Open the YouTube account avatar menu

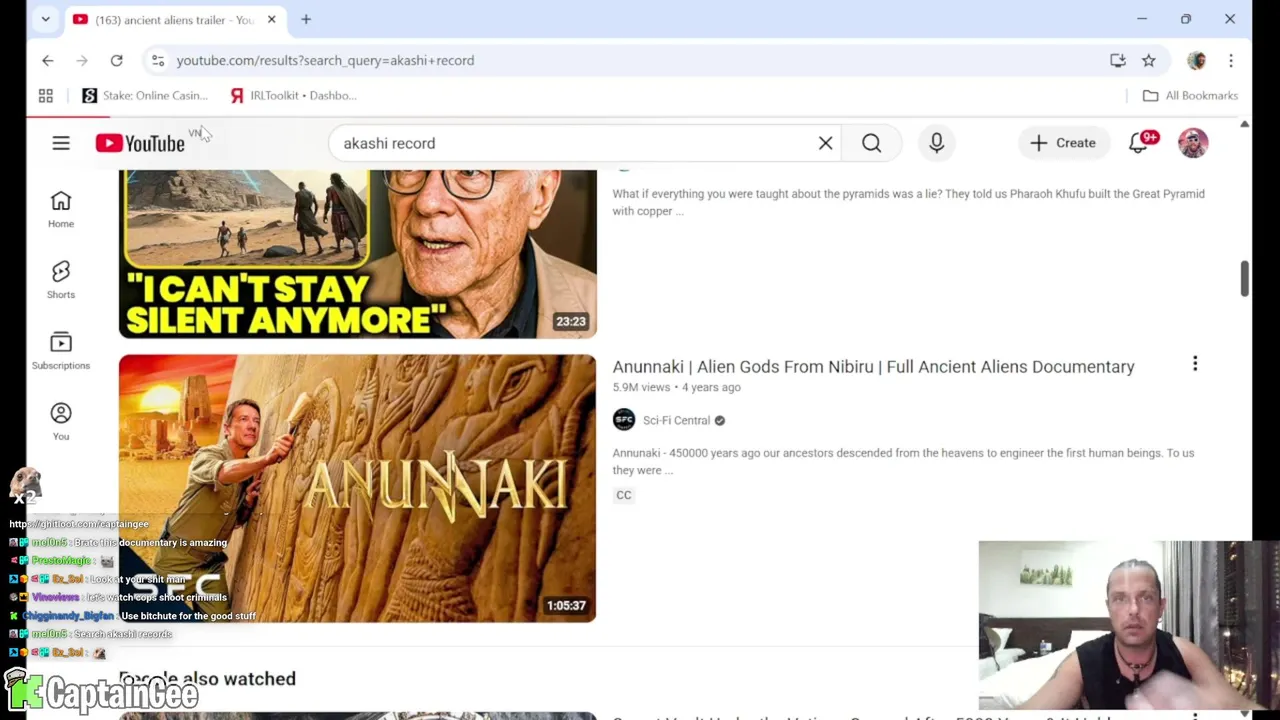click(1193, 143)
